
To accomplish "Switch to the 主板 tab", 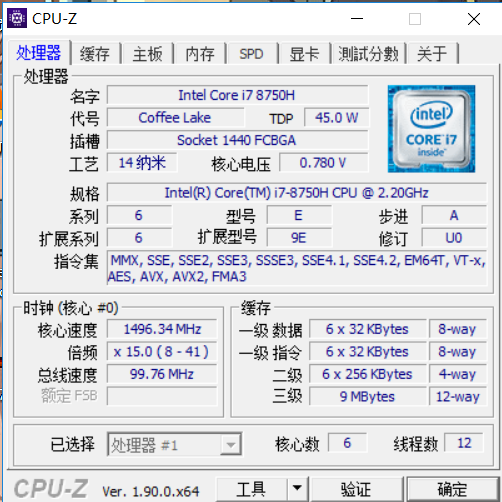I will coord(147,54).
